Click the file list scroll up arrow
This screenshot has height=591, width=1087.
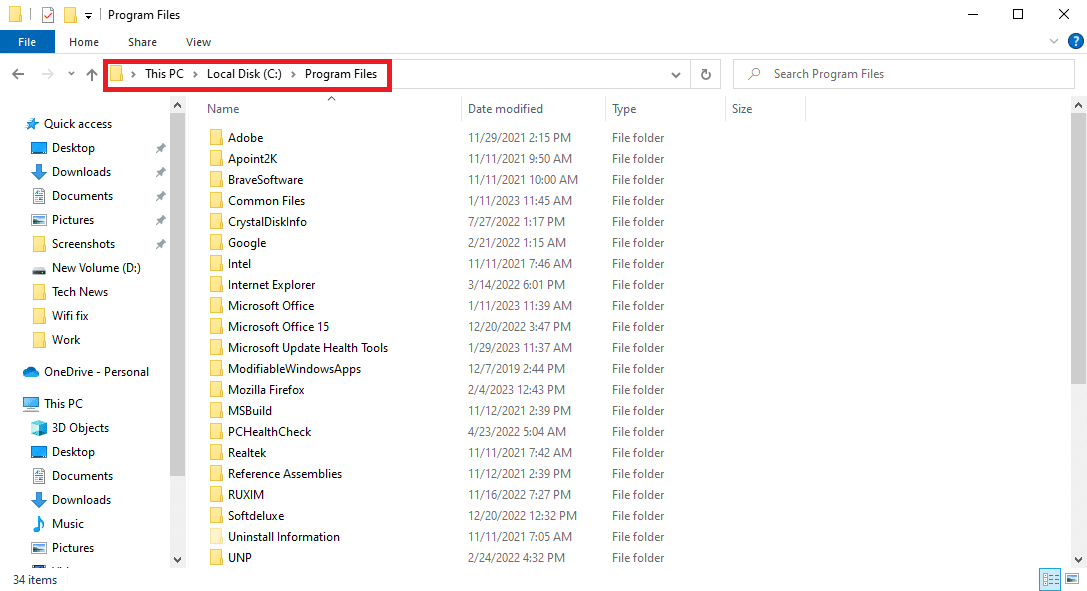click(1079, 105)
